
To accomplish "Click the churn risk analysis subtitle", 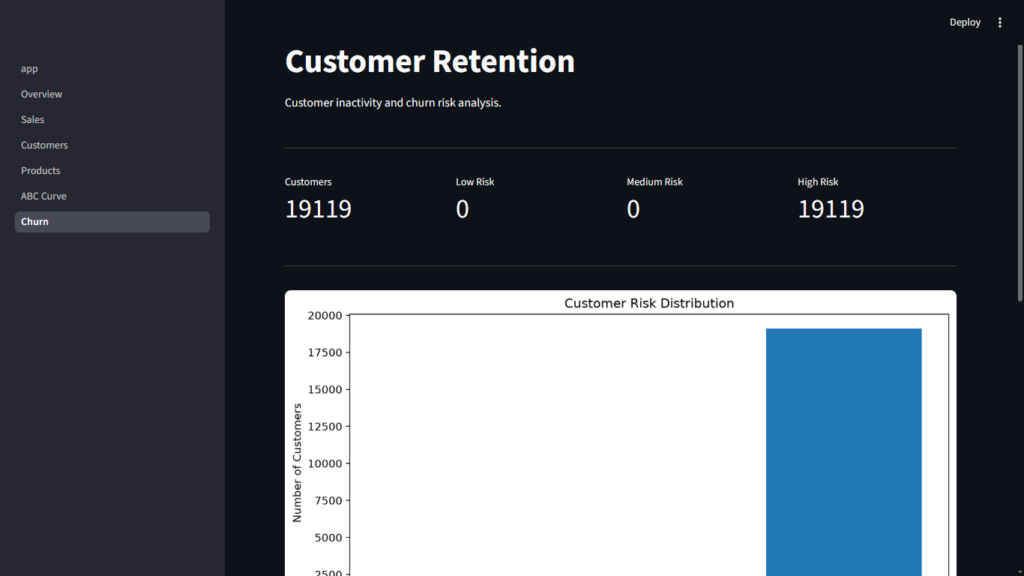I will click(392, 103).
